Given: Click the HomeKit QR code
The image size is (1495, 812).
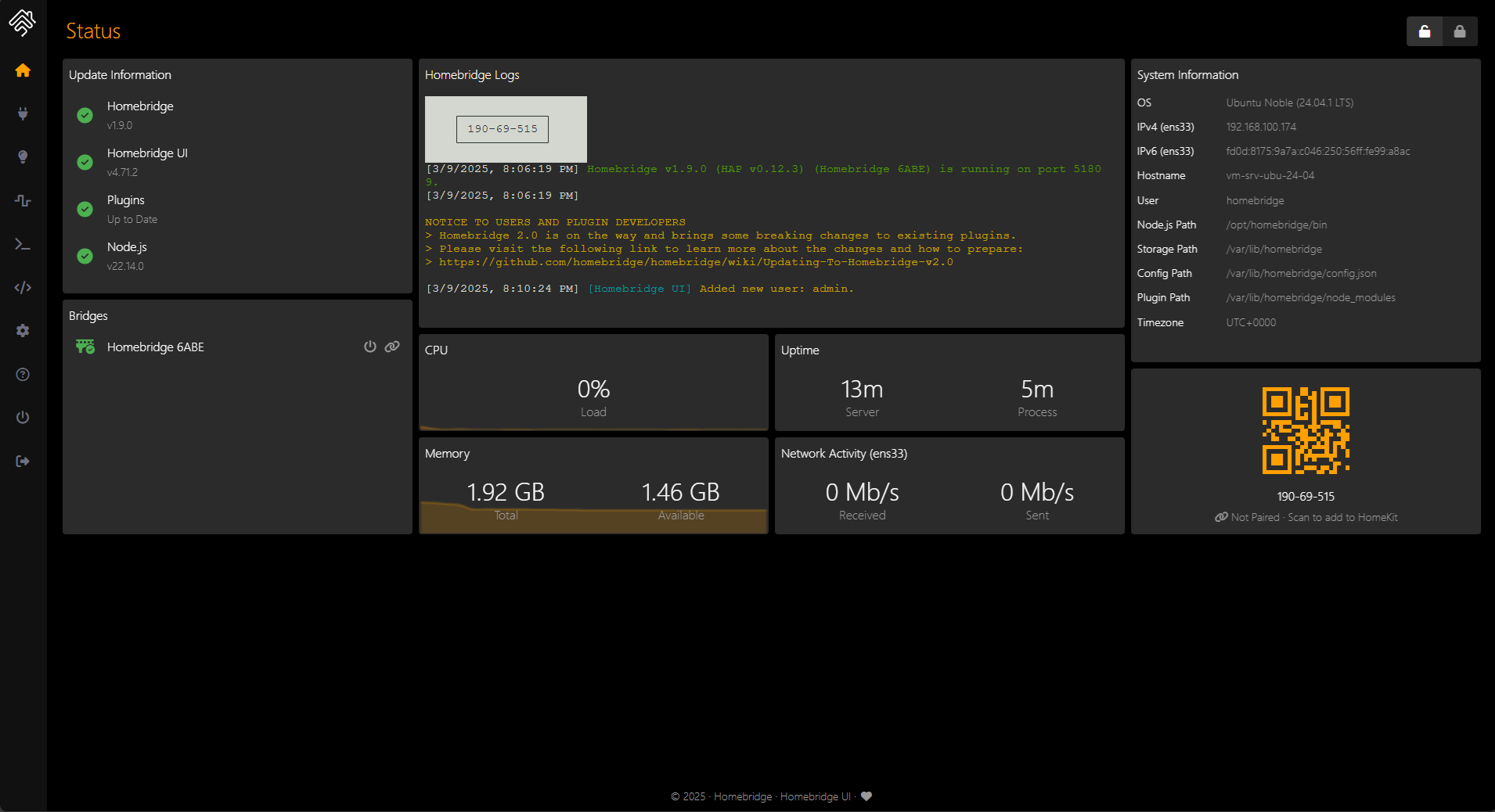Looking at the screenshot, I should (x=1306, y=430).
